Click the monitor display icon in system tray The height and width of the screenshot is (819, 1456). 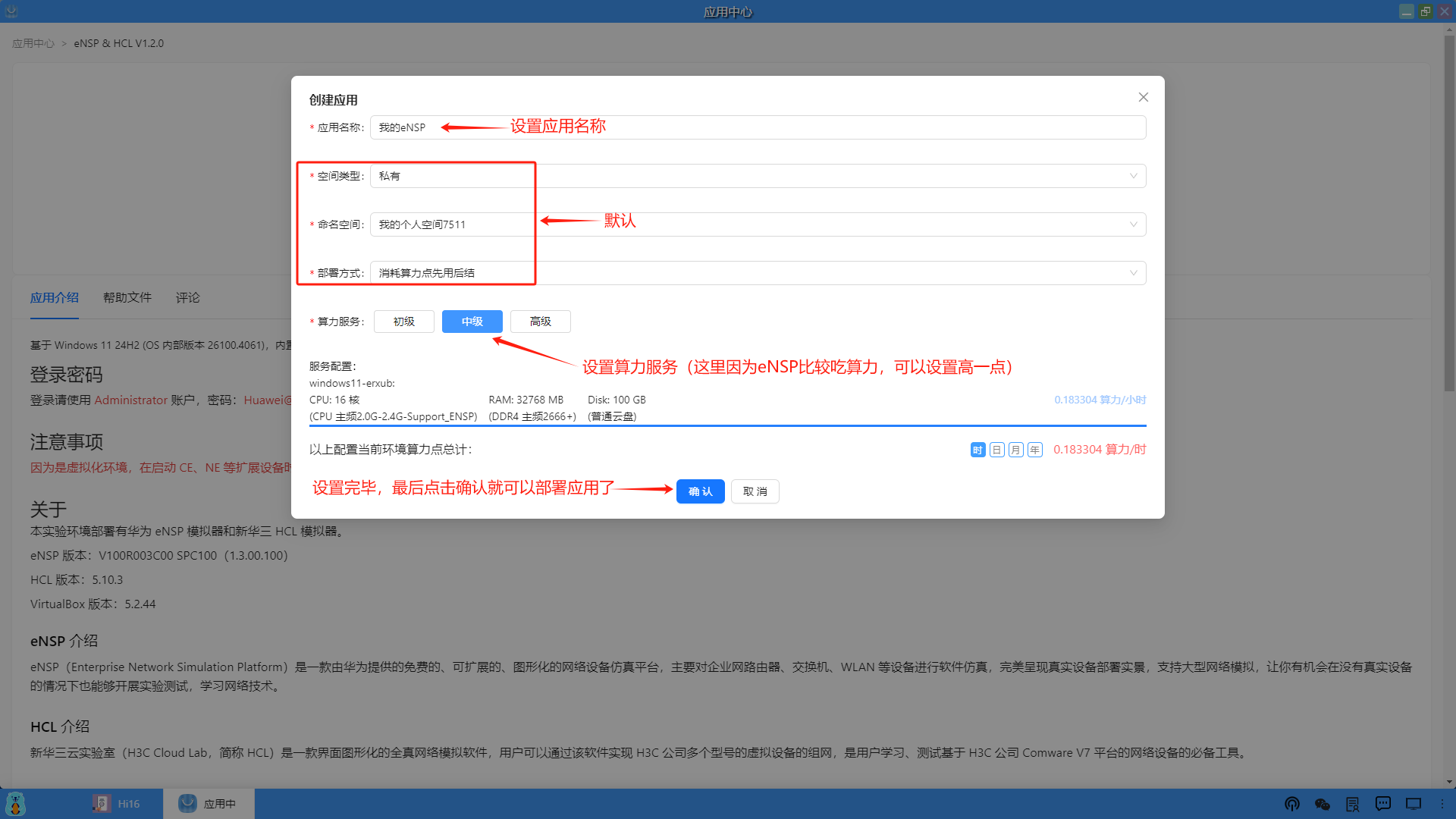[1413, 804]
